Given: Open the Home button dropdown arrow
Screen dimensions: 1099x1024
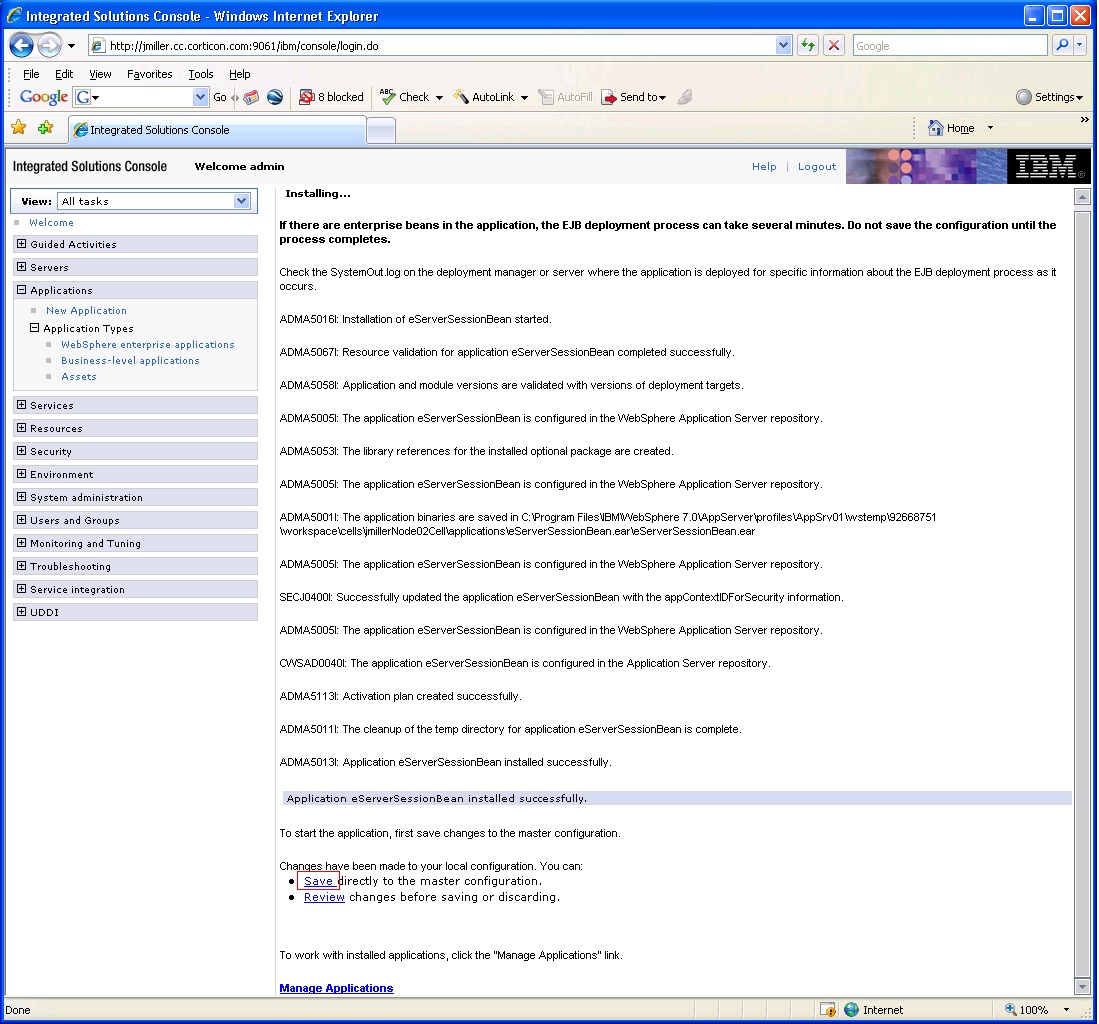Looking at the screenshot, I should (990, 128).
